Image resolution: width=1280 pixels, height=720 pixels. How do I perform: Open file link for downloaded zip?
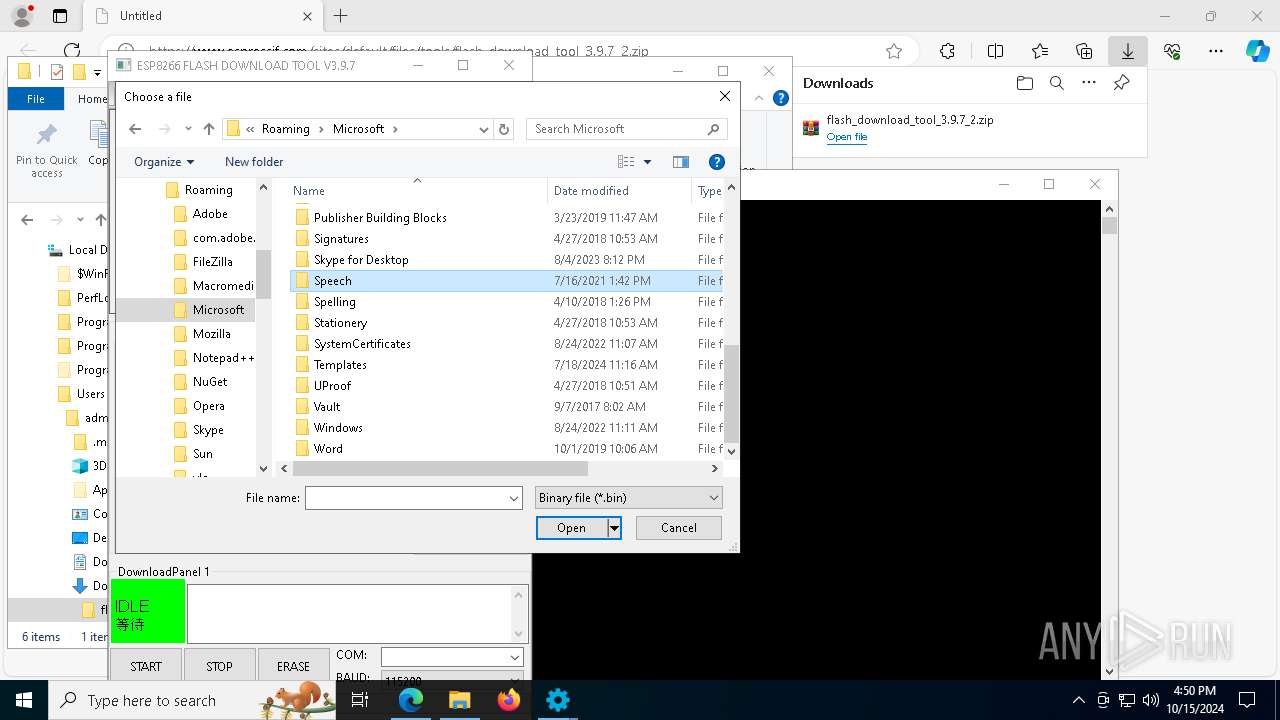click(847, 137)
